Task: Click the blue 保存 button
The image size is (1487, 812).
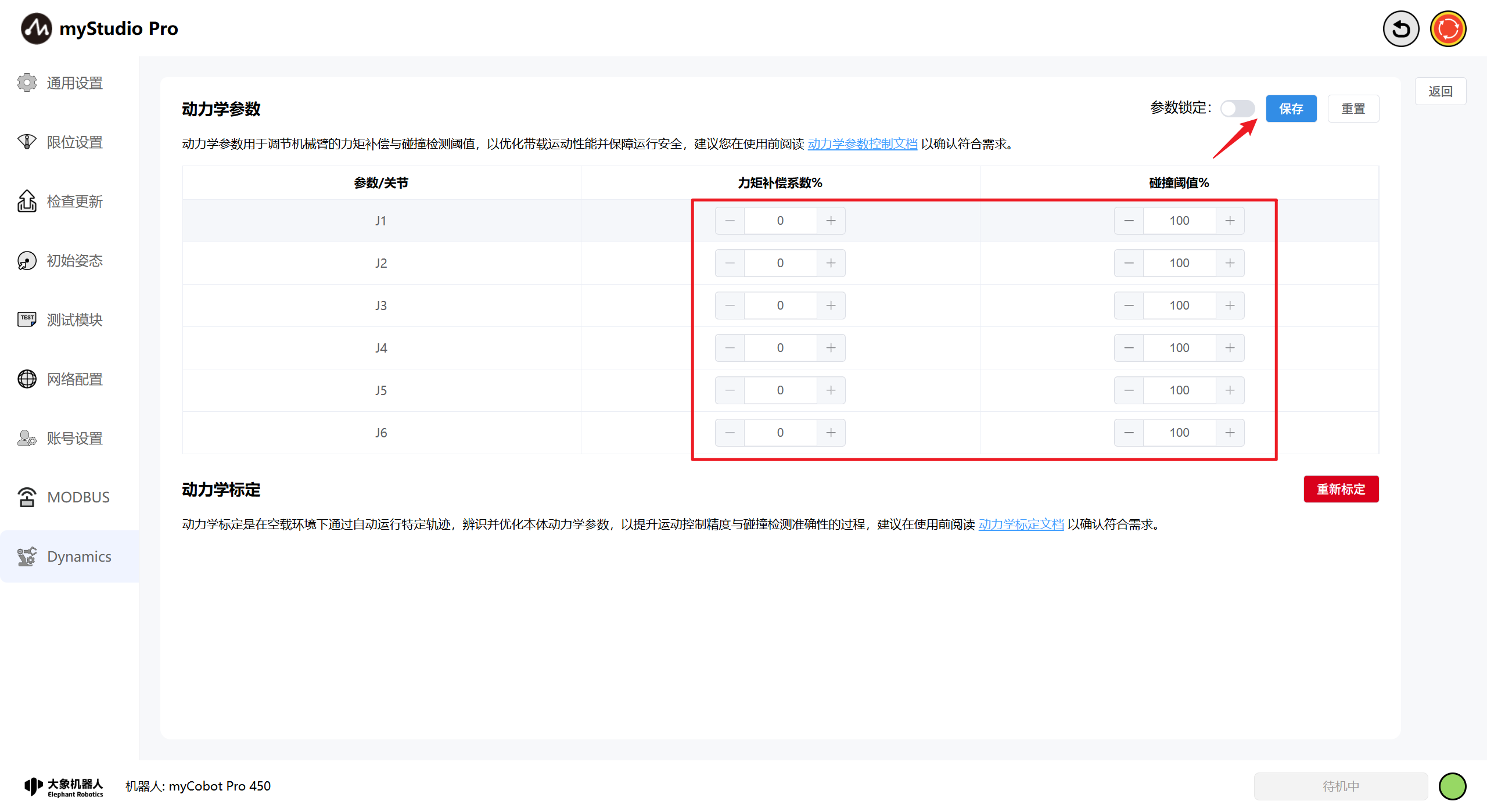Action: click(1291, 109)
